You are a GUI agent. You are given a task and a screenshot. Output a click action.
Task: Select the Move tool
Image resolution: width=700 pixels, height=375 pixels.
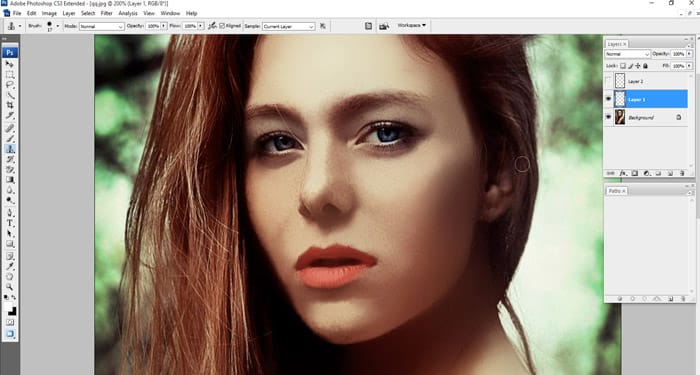click(9, 64)
